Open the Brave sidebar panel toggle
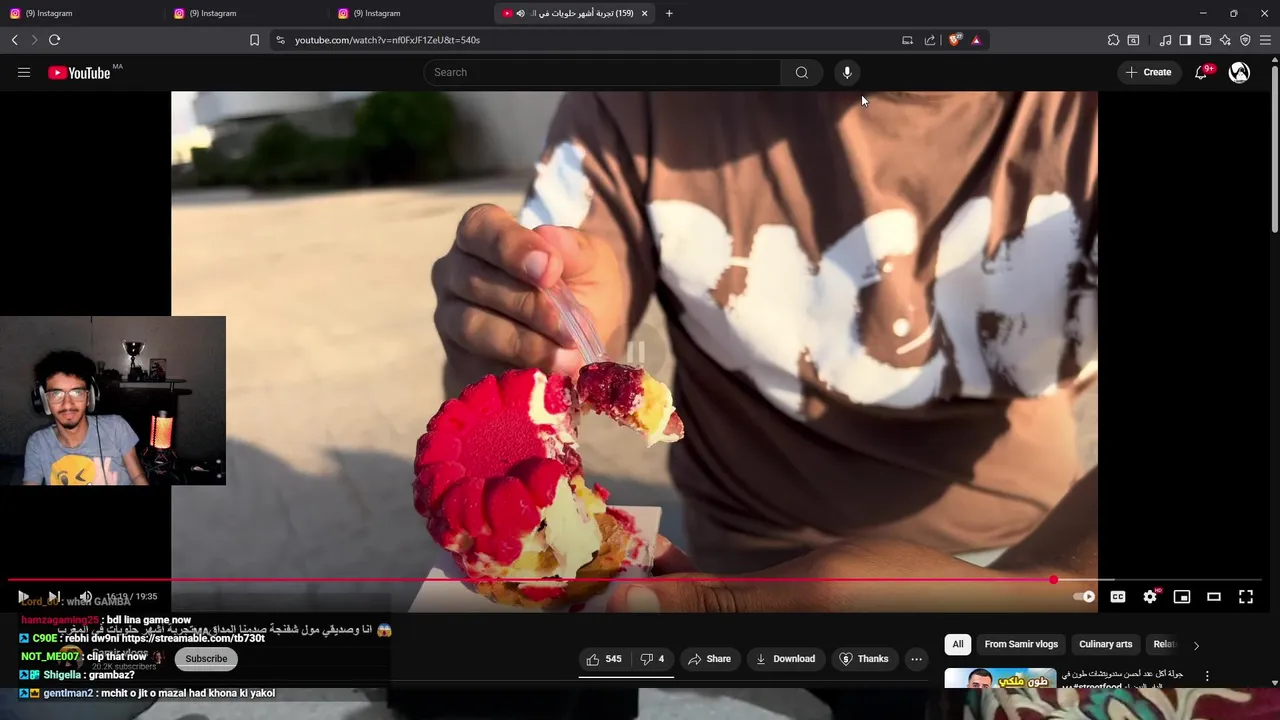 pyautogui.click(x=1185, y=40)
